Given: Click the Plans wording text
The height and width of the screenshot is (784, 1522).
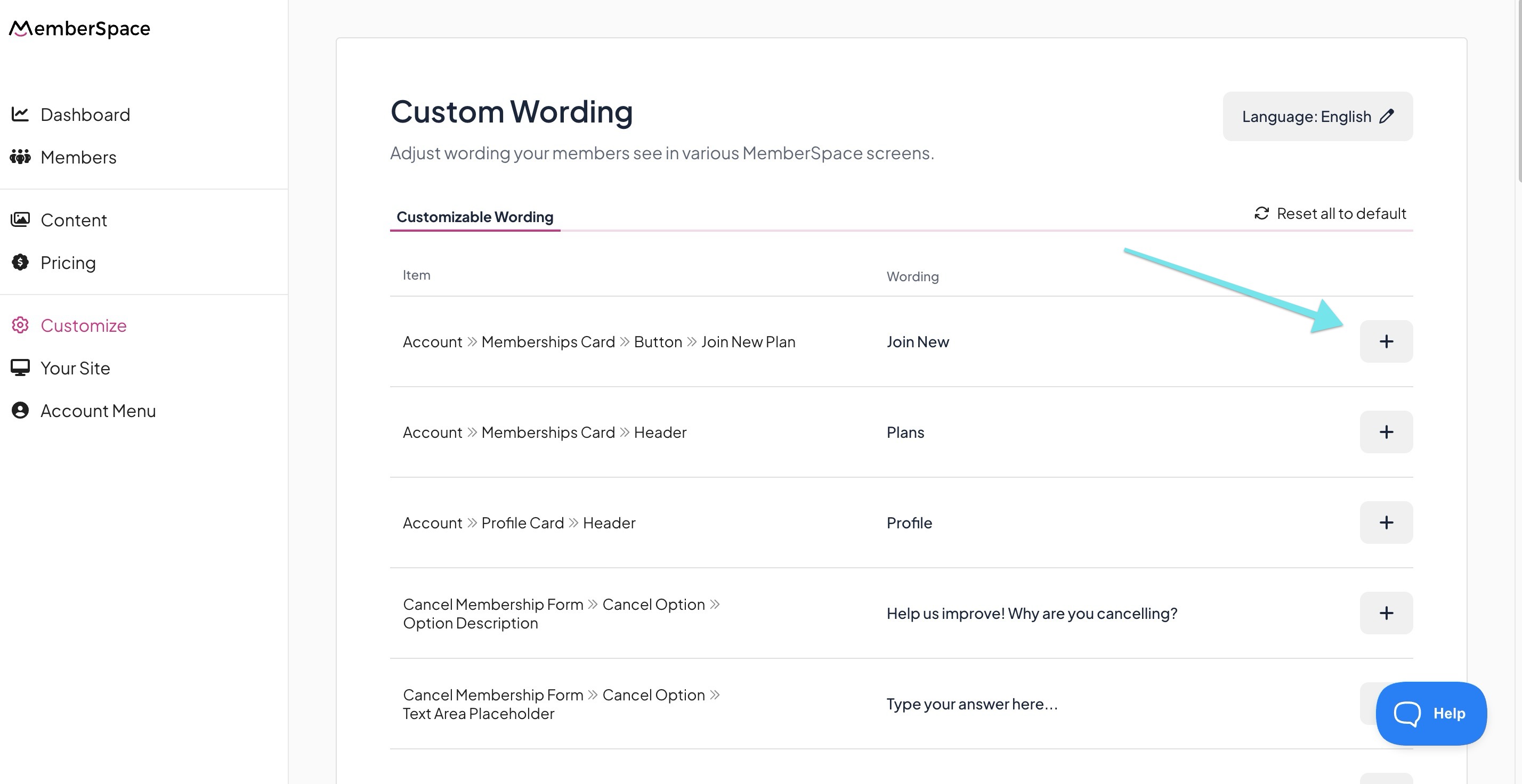Looking at the screenshot, I should pyautogui.click(x=905, y=432).
